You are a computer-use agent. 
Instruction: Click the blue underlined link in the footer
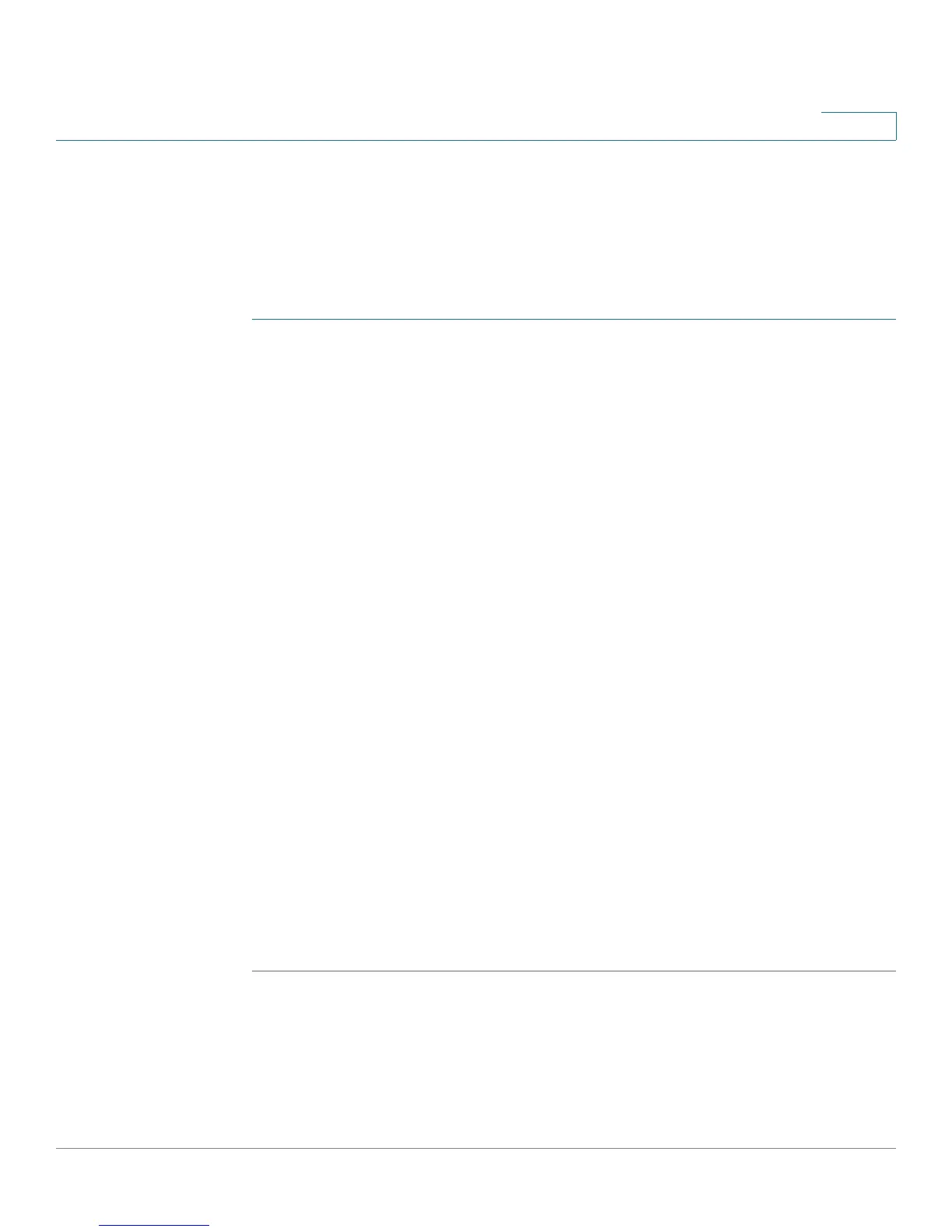[x=154, y=1225]
